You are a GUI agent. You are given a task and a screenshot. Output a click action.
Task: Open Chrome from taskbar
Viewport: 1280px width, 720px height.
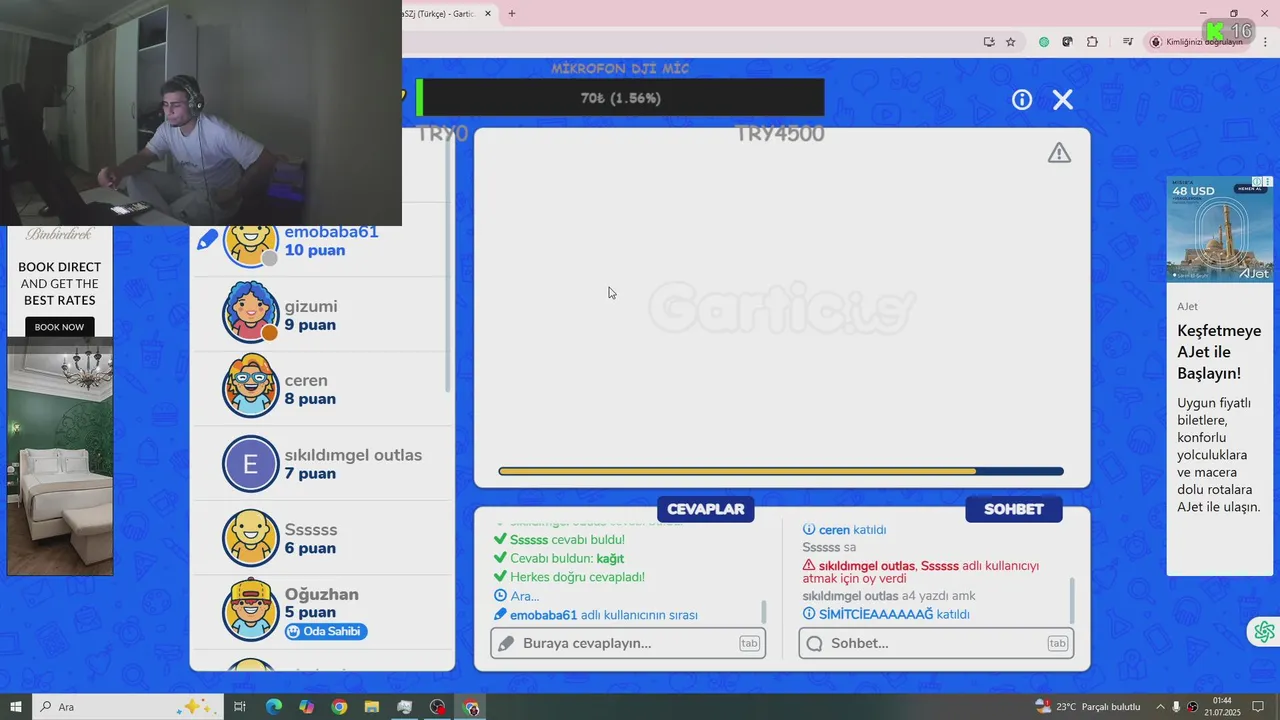[339, 707]
